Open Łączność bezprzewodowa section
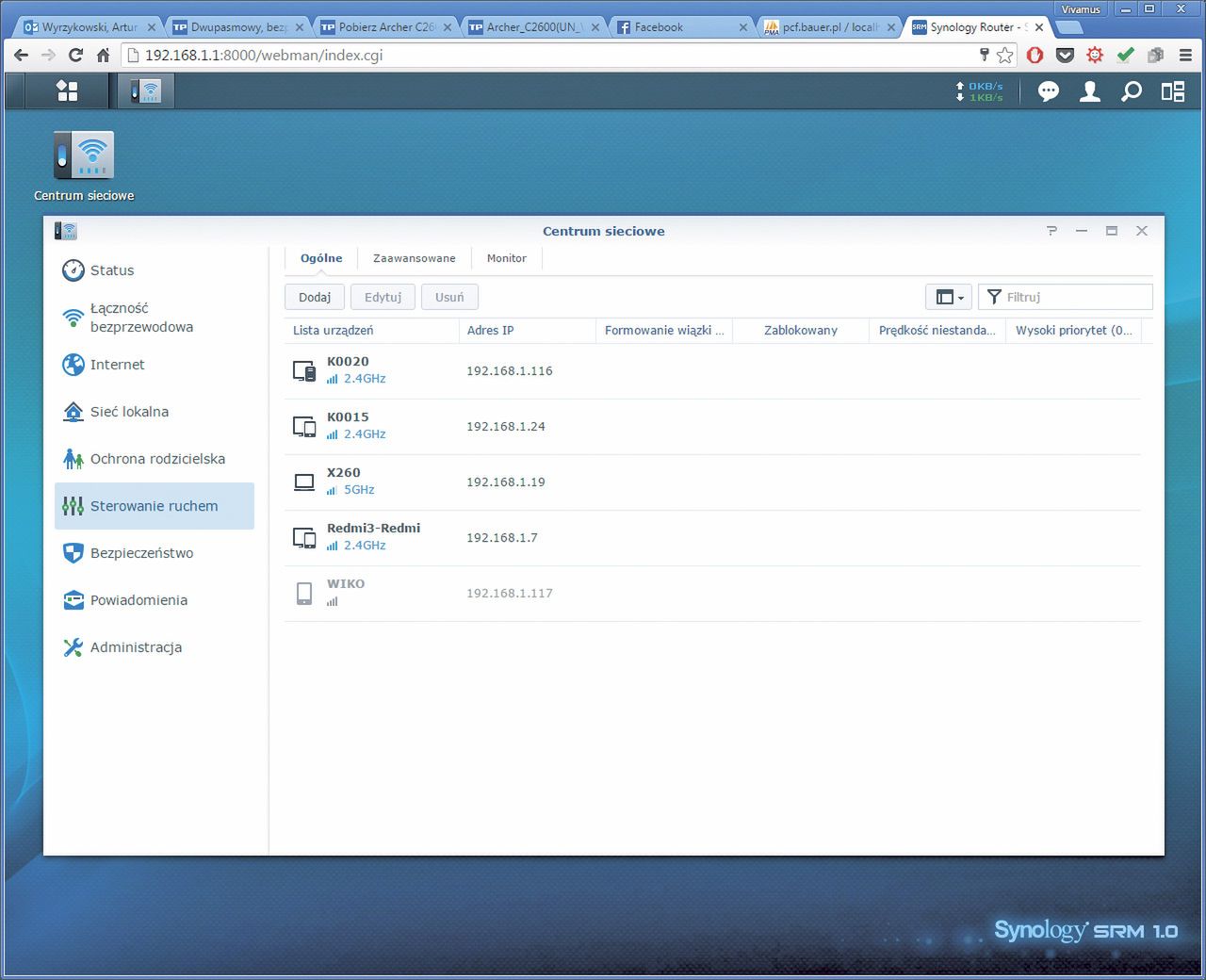The width and height of the screenshot is (1206, 980). [x=155, y=318]
